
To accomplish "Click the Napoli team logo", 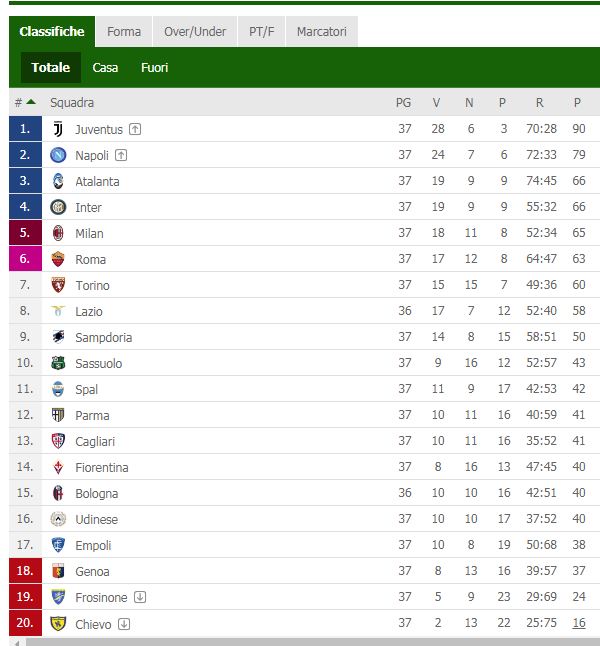I will coord(58,155).
